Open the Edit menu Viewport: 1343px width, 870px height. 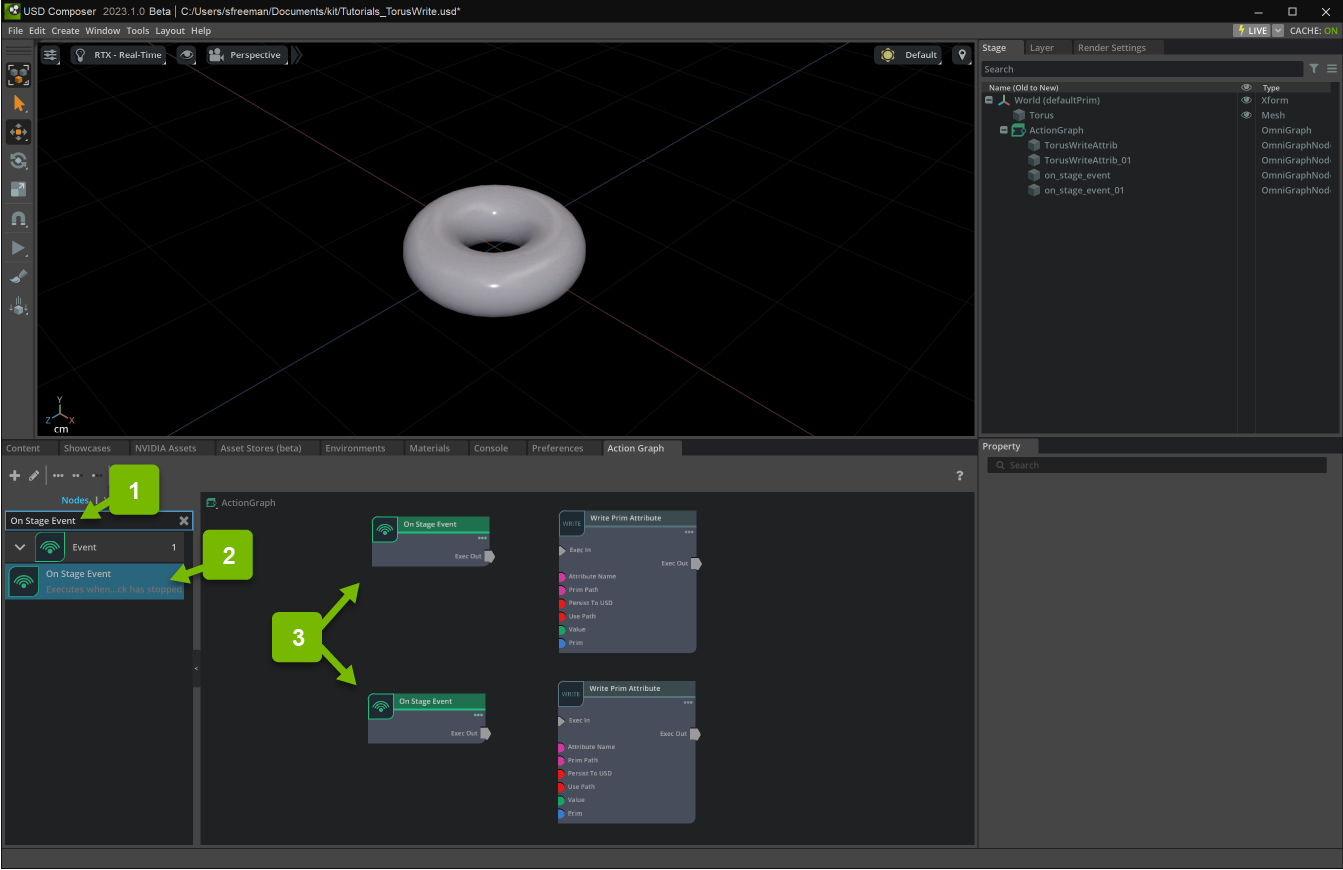point(37,31)
